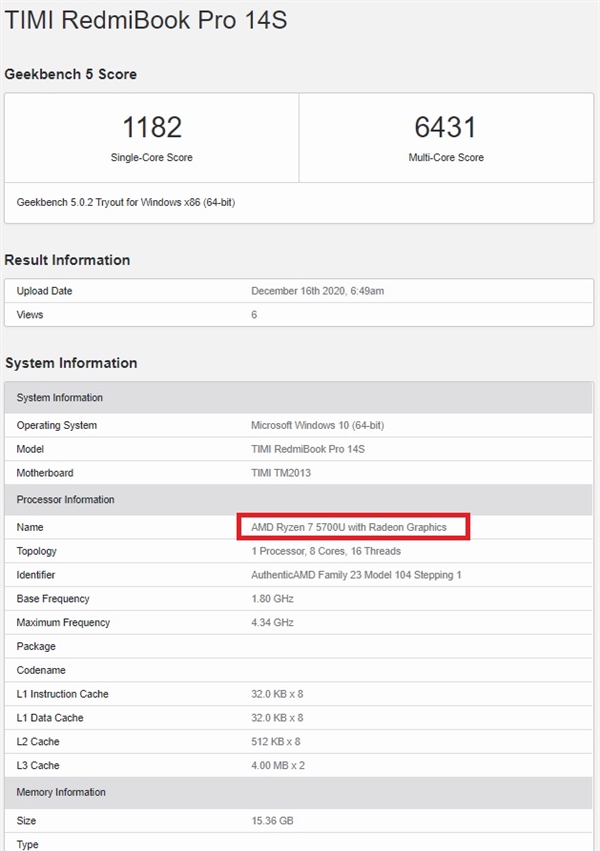
Task: Select the Maximum Frequency value 4.34 GHz
Action: point(272,622)
